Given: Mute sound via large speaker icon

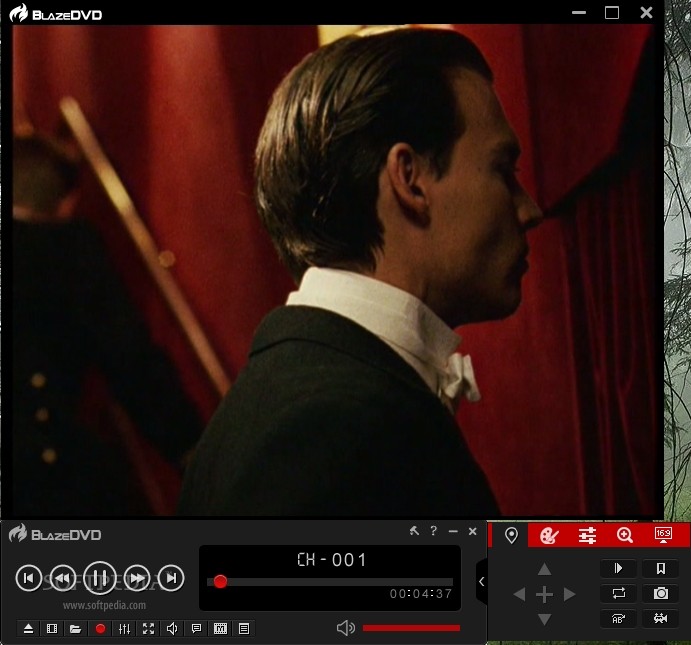Looking at the screenshot, I should point(346,628).
